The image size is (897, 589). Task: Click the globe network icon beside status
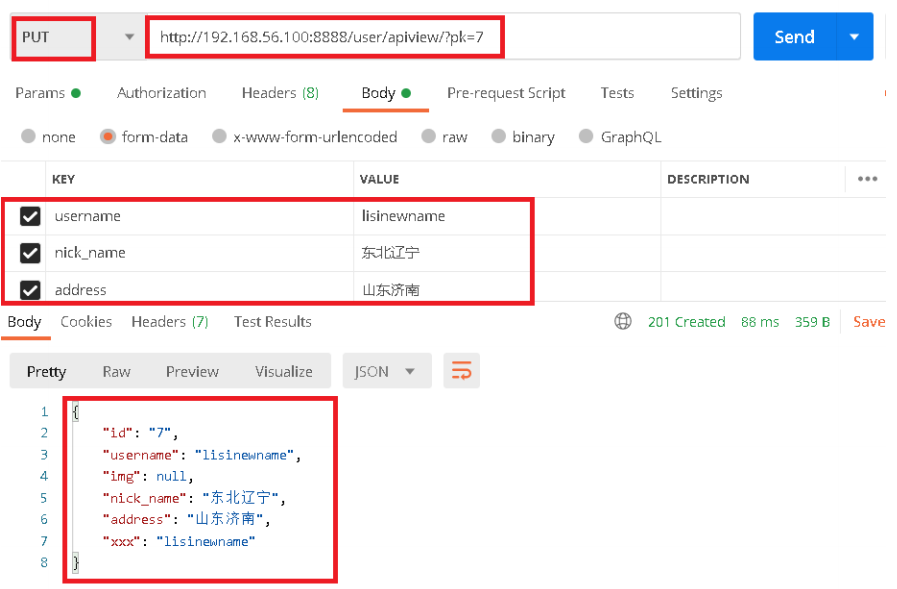click(623, 322)
